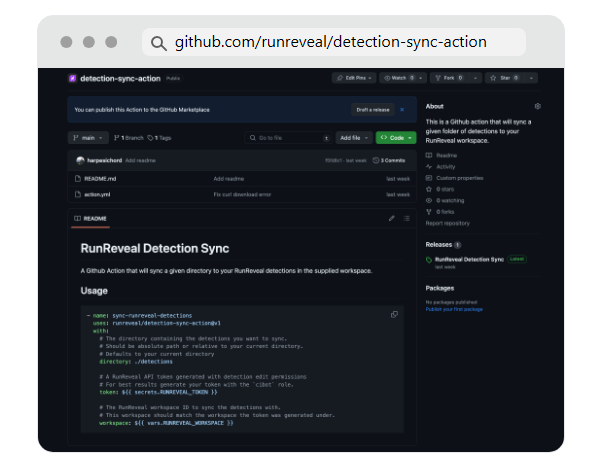Open the Packages heading
Viewport: 600px width, 473px height.
click(440, 288)
